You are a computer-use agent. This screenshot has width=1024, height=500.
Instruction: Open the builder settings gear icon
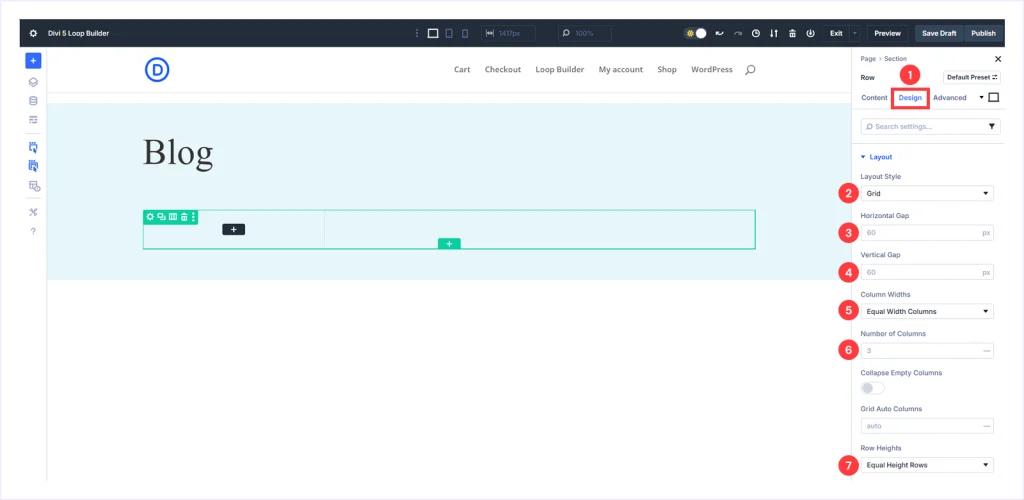(x=33, y=33)
